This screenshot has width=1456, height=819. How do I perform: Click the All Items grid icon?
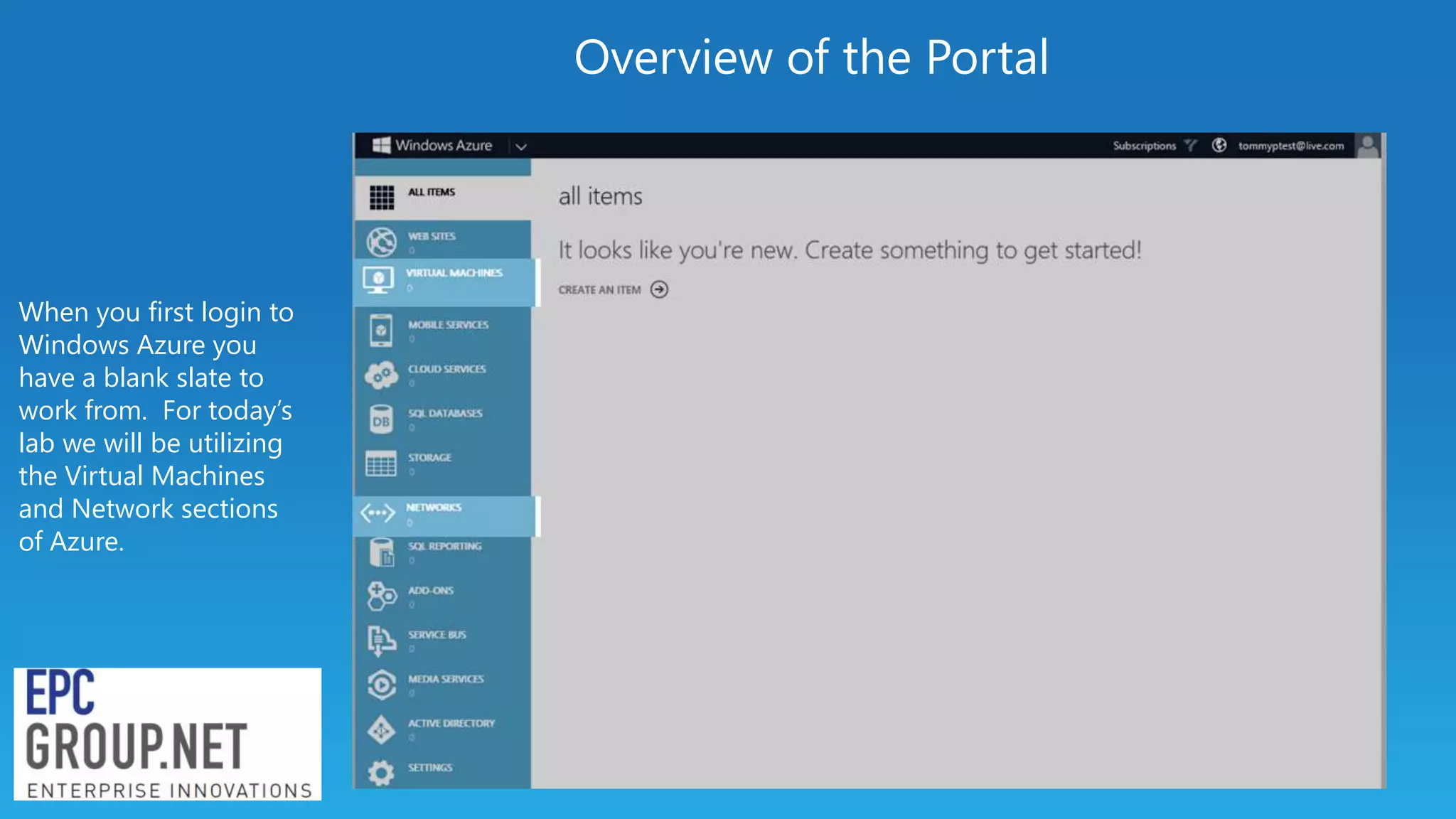(x=382, y=197)
